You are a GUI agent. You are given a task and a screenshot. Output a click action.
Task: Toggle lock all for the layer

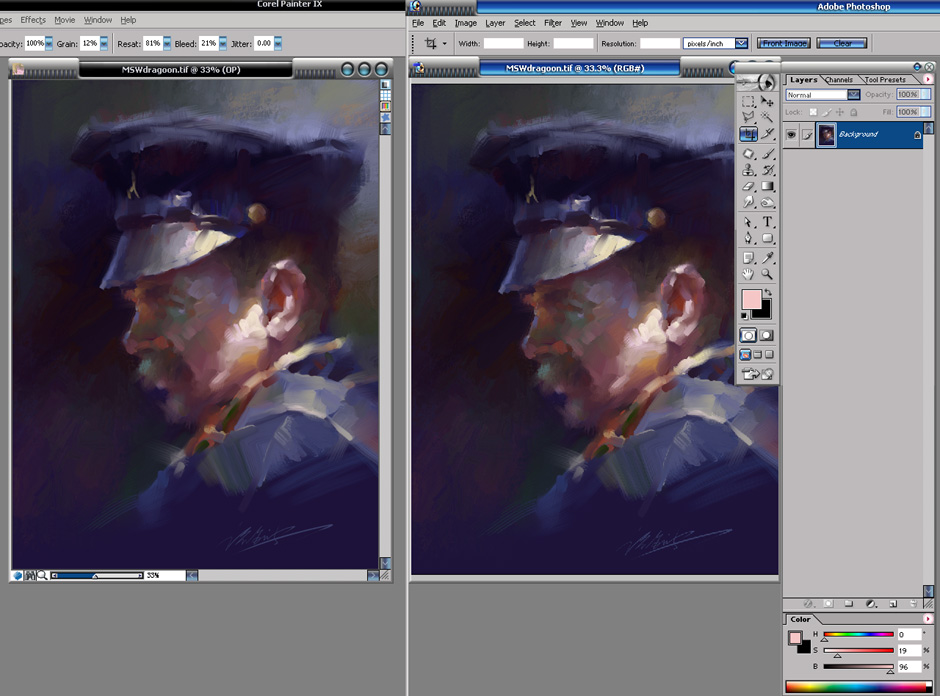coord(854,112)
